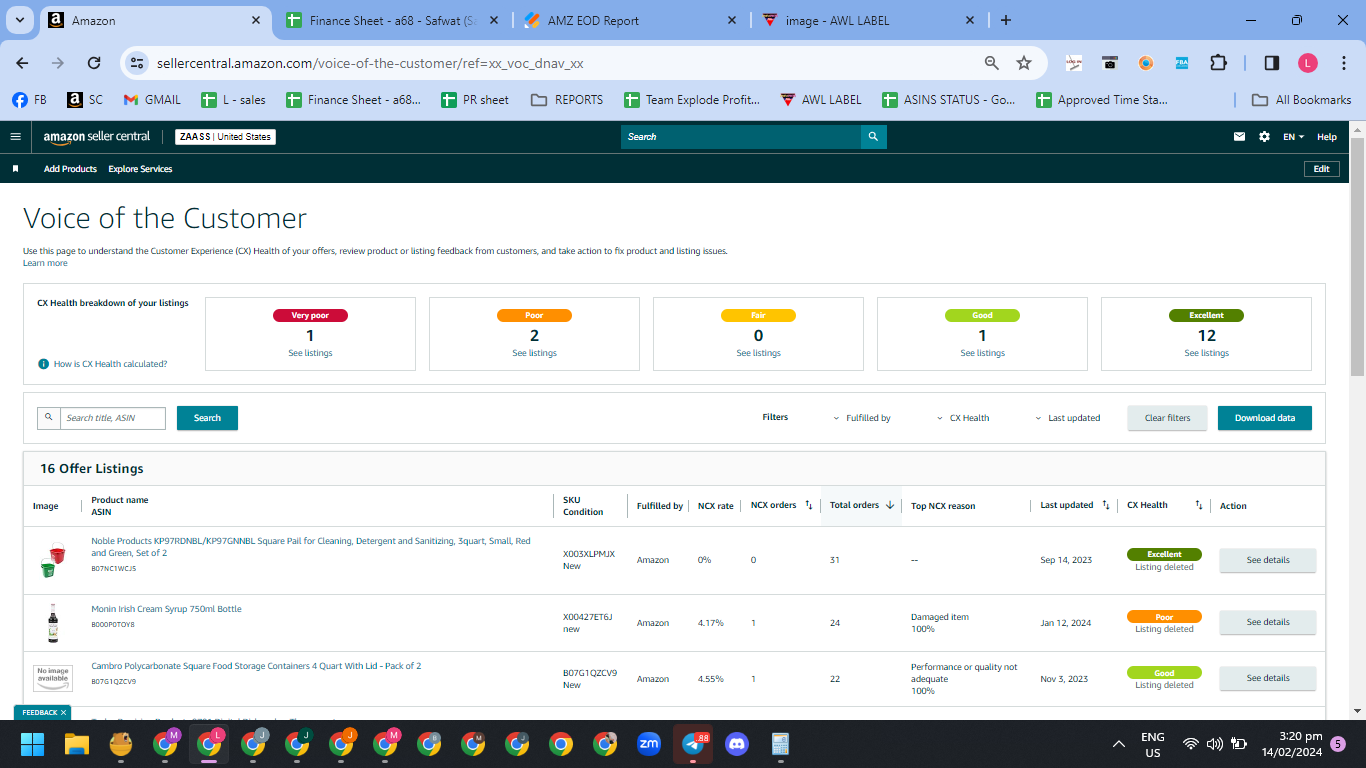The image size is (1366, 768).
Task: Show hidden system tray icons
Action: [x=1119, y=744]
